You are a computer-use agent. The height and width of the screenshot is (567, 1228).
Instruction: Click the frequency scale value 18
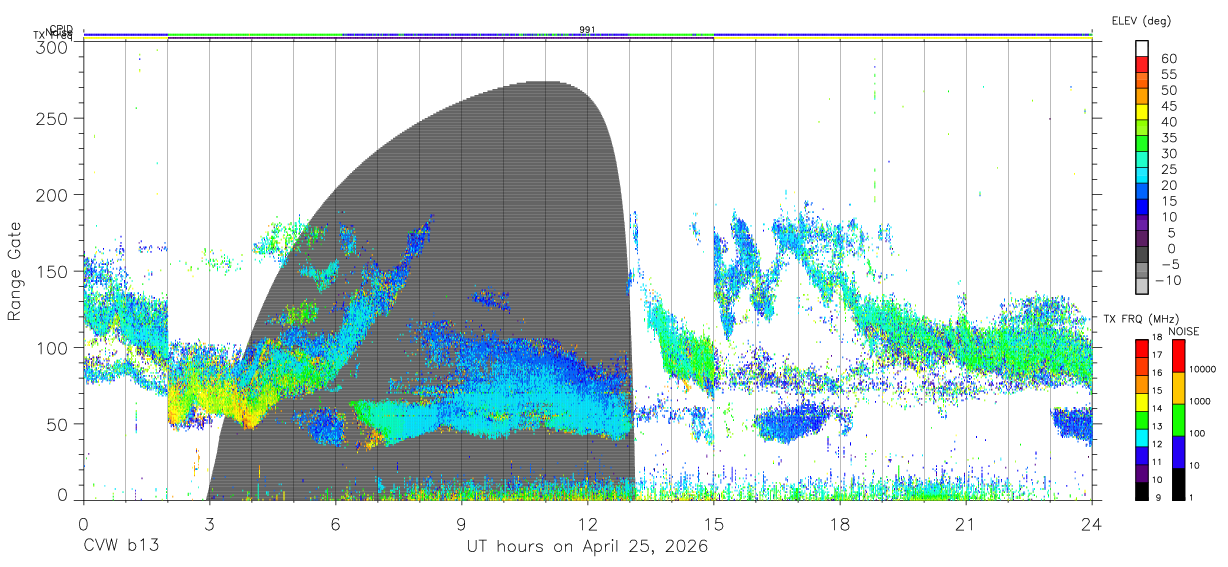coord(1157,338)
